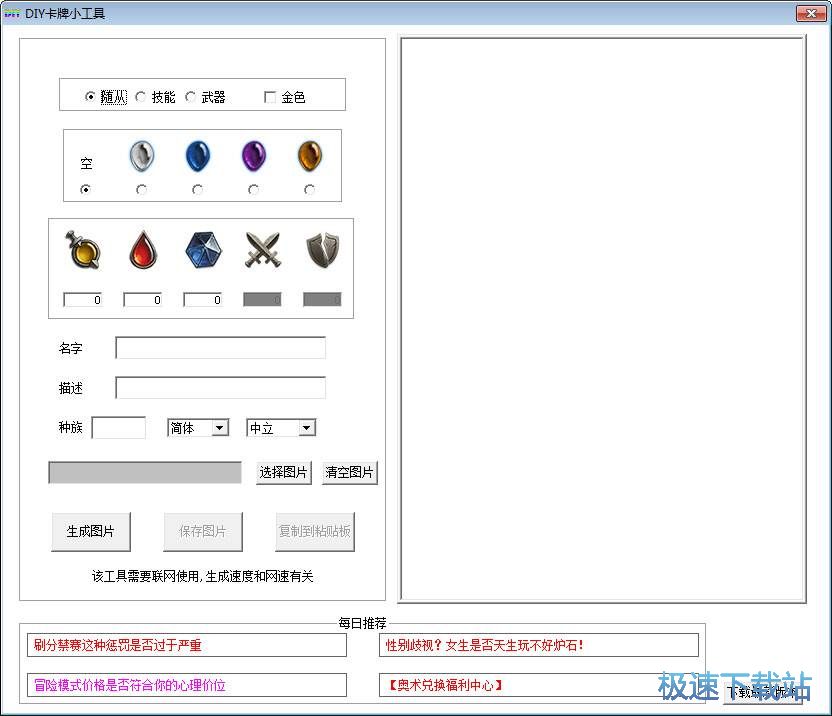Click the 每日推荐 group label
Screen dimensions: 832x716
362,623
